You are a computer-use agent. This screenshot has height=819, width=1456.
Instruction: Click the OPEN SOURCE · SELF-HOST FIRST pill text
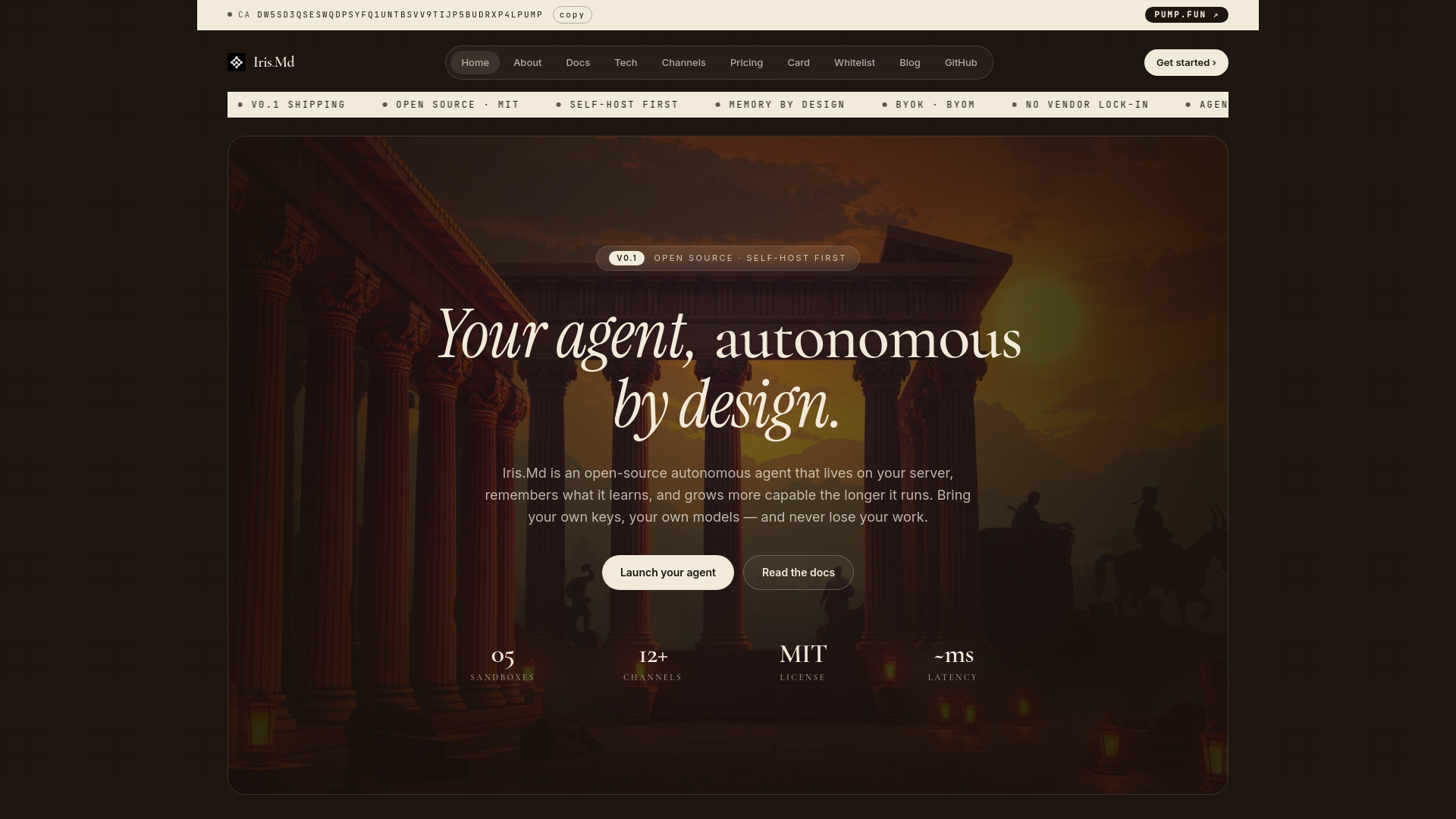coord(750,259)
